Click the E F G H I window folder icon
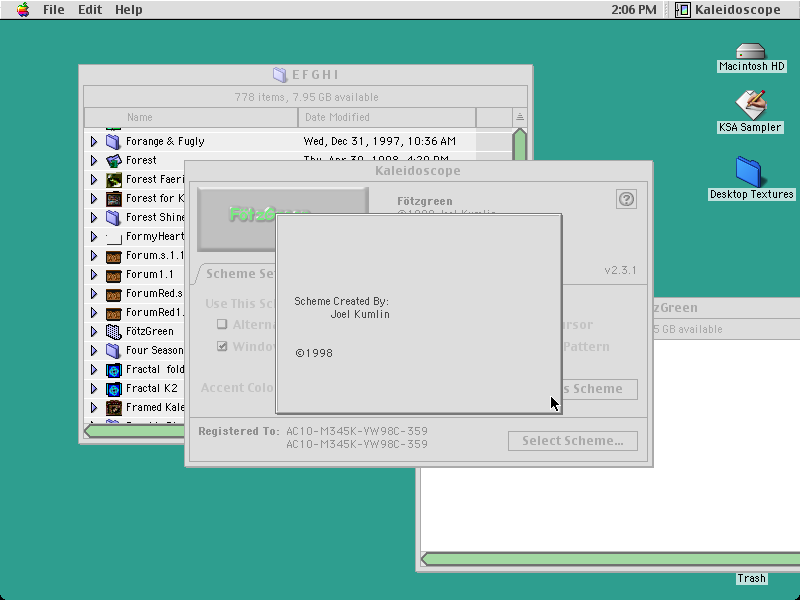This screenshot has width=800, height=600. [x=280, y=74]
